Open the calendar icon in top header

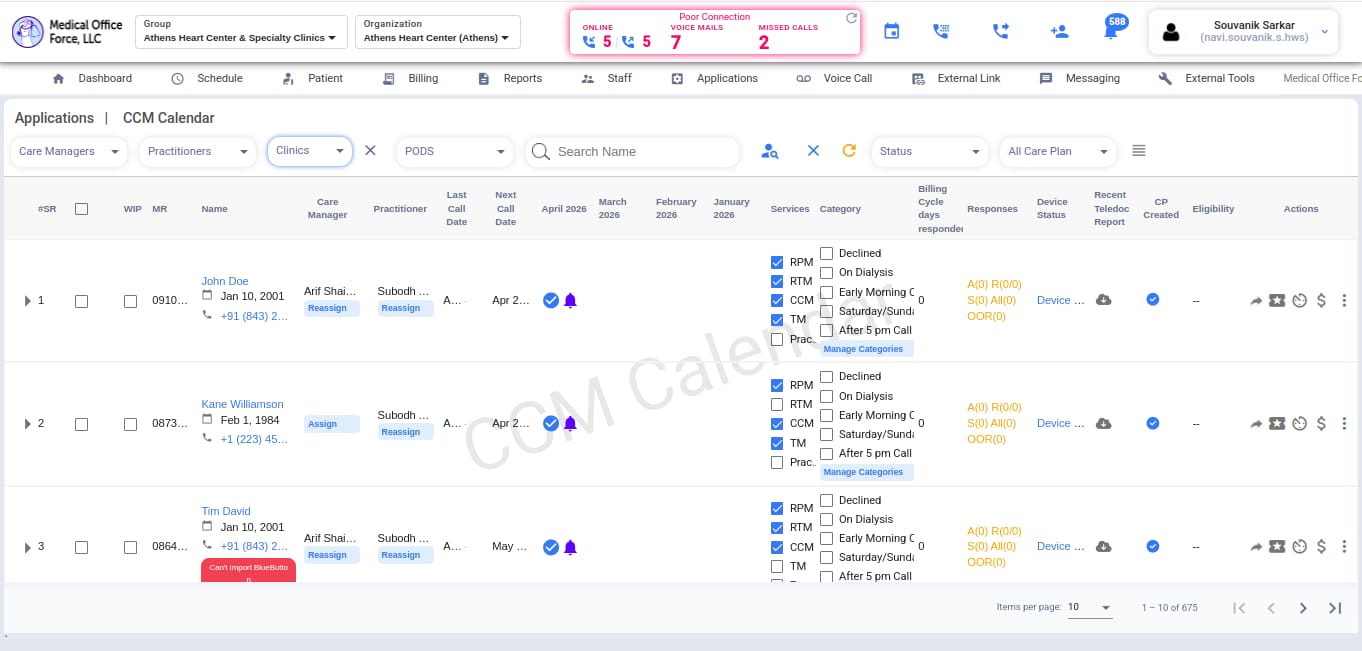(x=891, y=31)
